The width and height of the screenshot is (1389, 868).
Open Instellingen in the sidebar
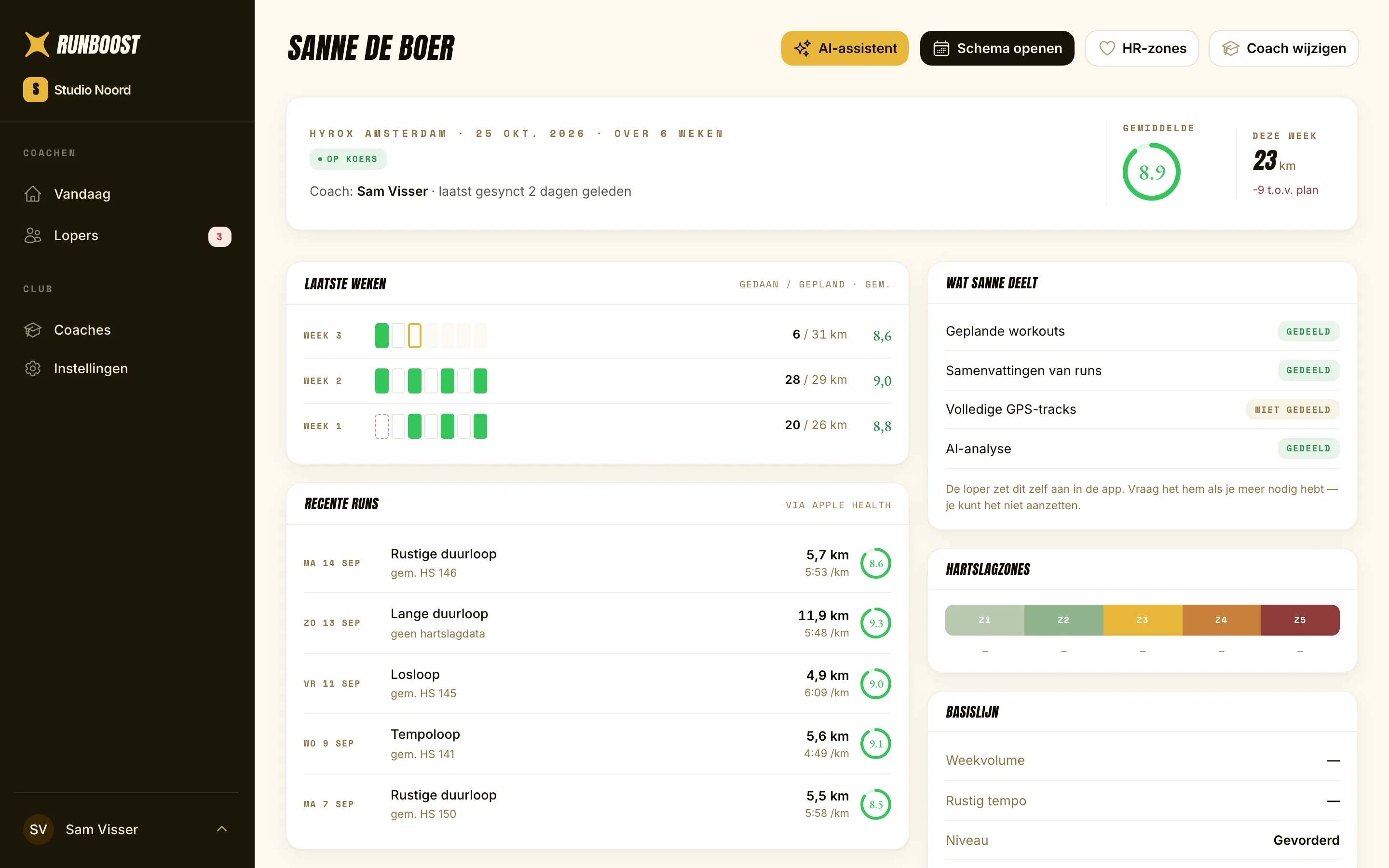click(127, 368)
